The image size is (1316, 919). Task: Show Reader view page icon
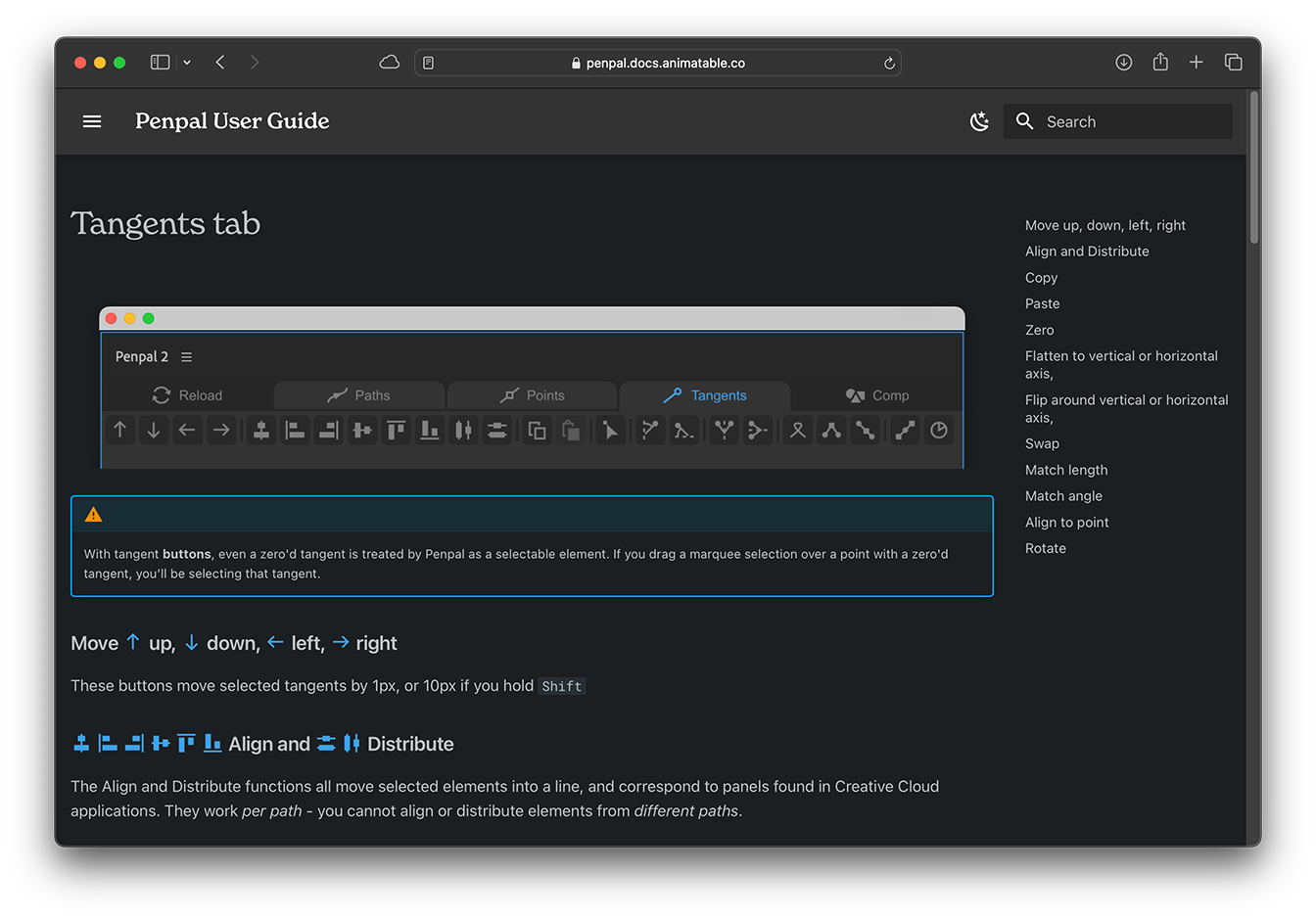point(428,63)
